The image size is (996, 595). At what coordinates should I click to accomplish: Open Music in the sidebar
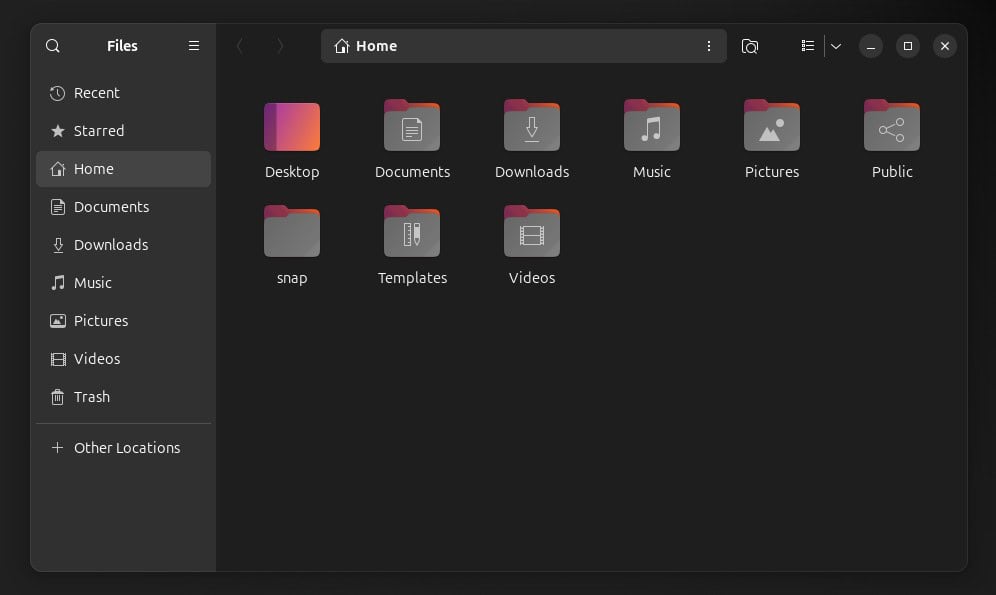pyautogui.click(x=123, y=283)
